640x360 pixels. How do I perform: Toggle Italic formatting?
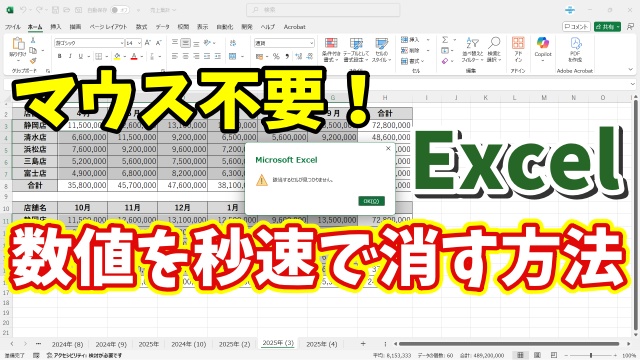(70, 56)
